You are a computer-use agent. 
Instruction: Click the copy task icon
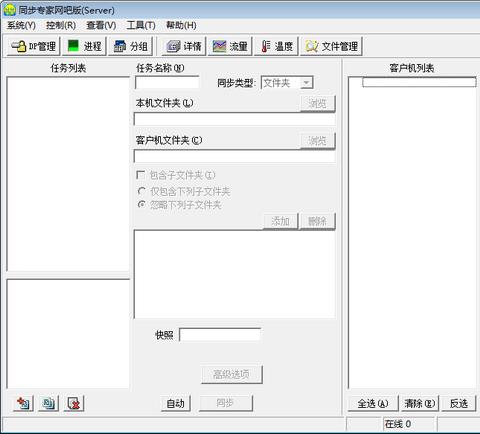(49, 403)
